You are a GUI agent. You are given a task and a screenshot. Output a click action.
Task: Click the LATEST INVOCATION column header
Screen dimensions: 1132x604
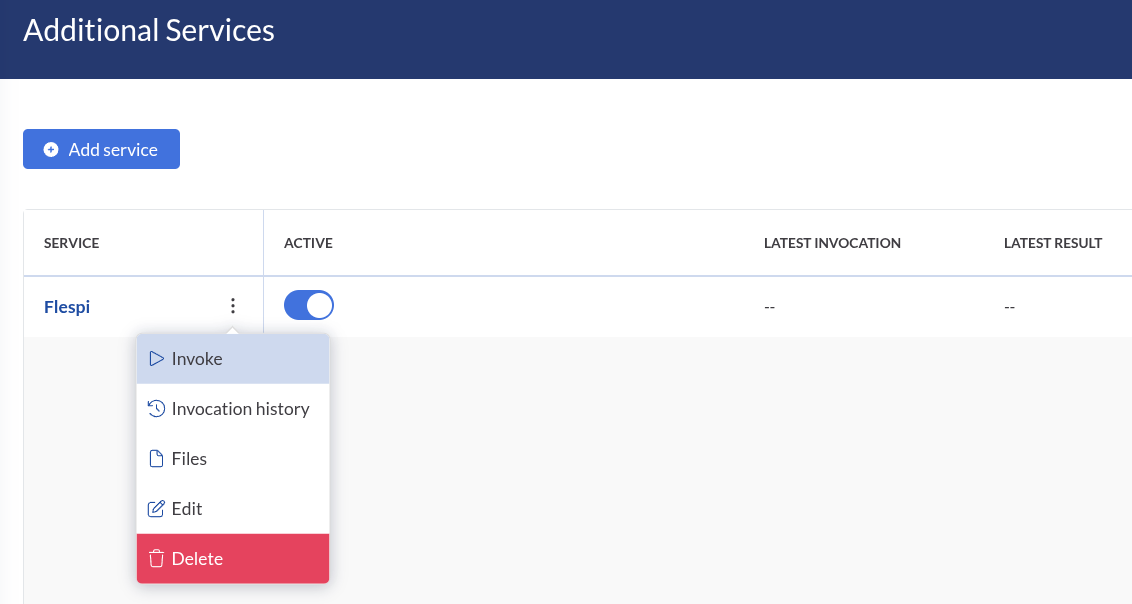point(832,243)
